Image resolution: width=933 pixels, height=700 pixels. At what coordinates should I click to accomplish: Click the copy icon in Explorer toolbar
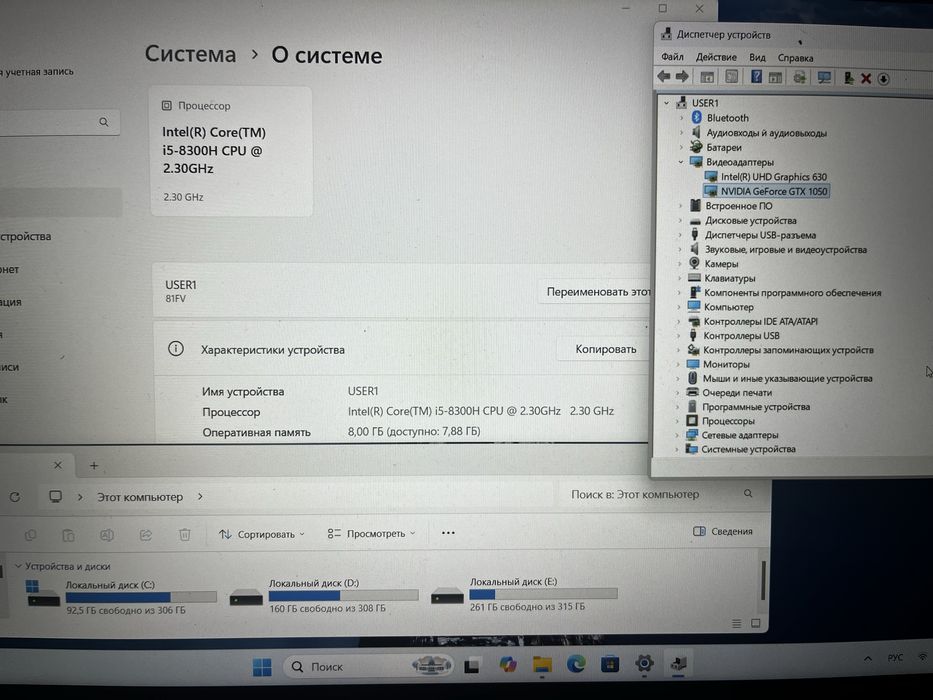coord(30,536)
